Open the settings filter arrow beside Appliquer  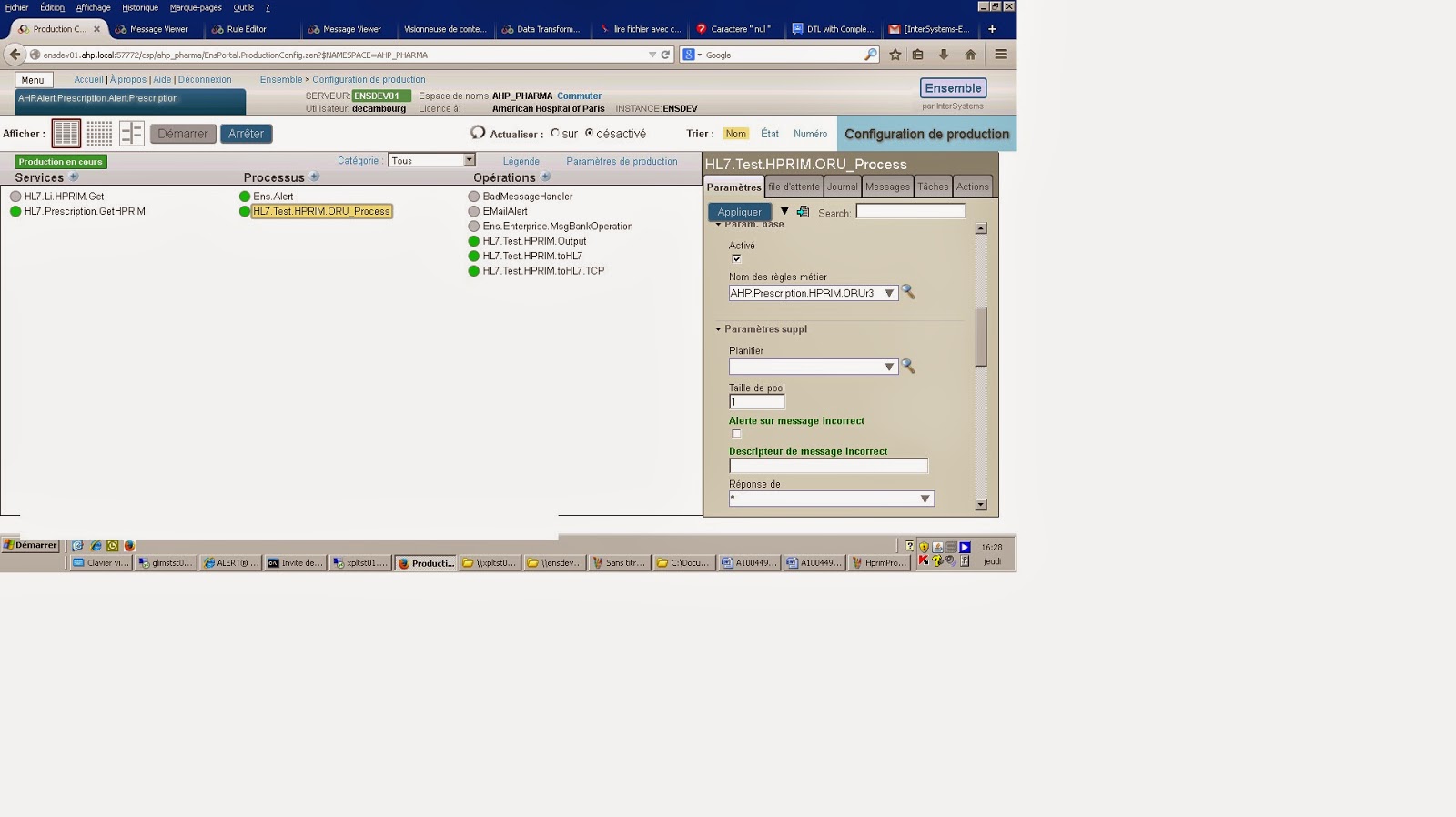[784, 211]
